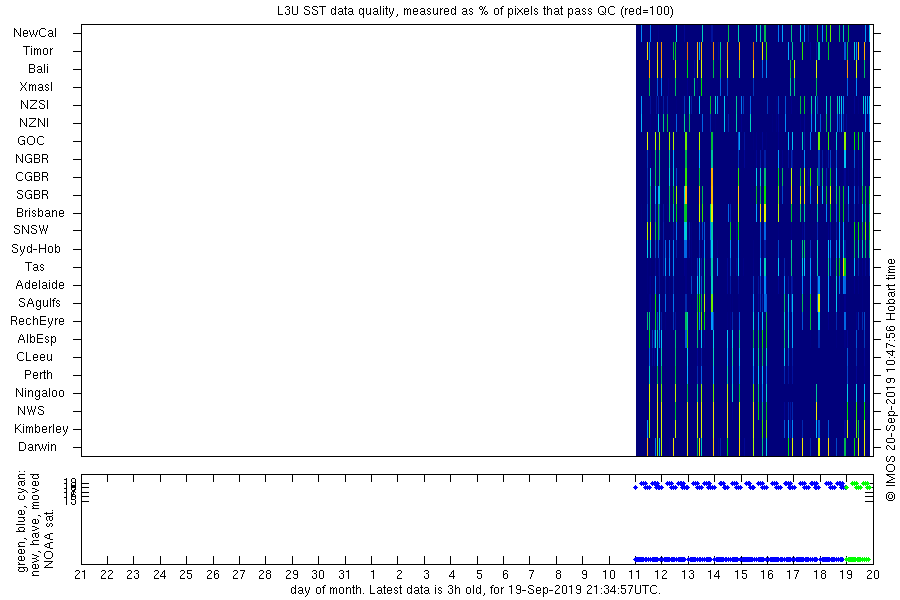The width and height of the screenshot is (900, 600).
Task: Click the NZSI region label
Action: [x=34, y=105]
